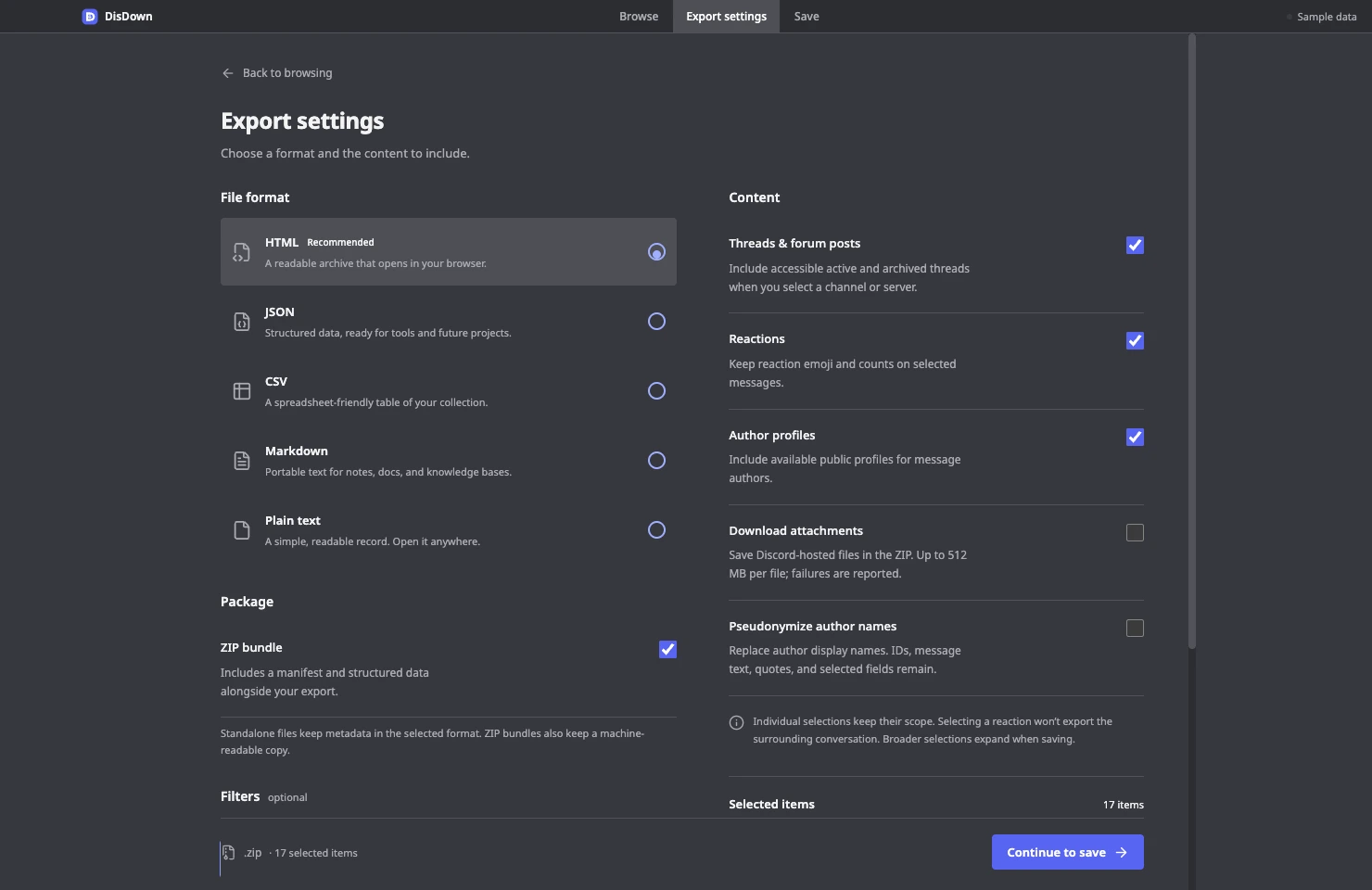Click the "Recommended" badge next to HTML

(340, 243)
